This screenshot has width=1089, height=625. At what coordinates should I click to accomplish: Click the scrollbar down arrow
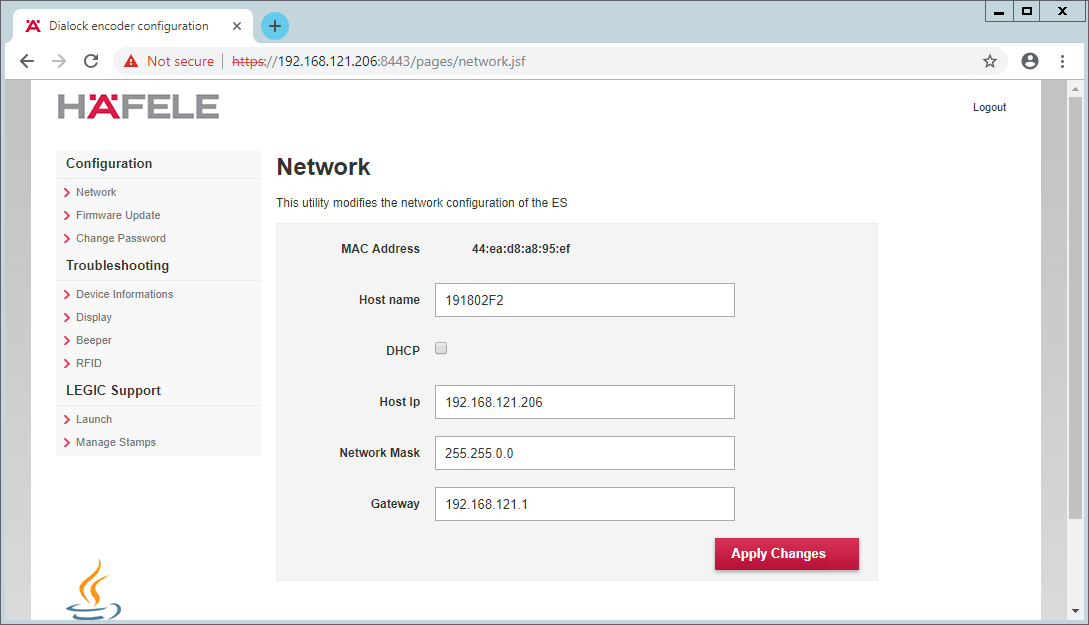point(1075,611)
